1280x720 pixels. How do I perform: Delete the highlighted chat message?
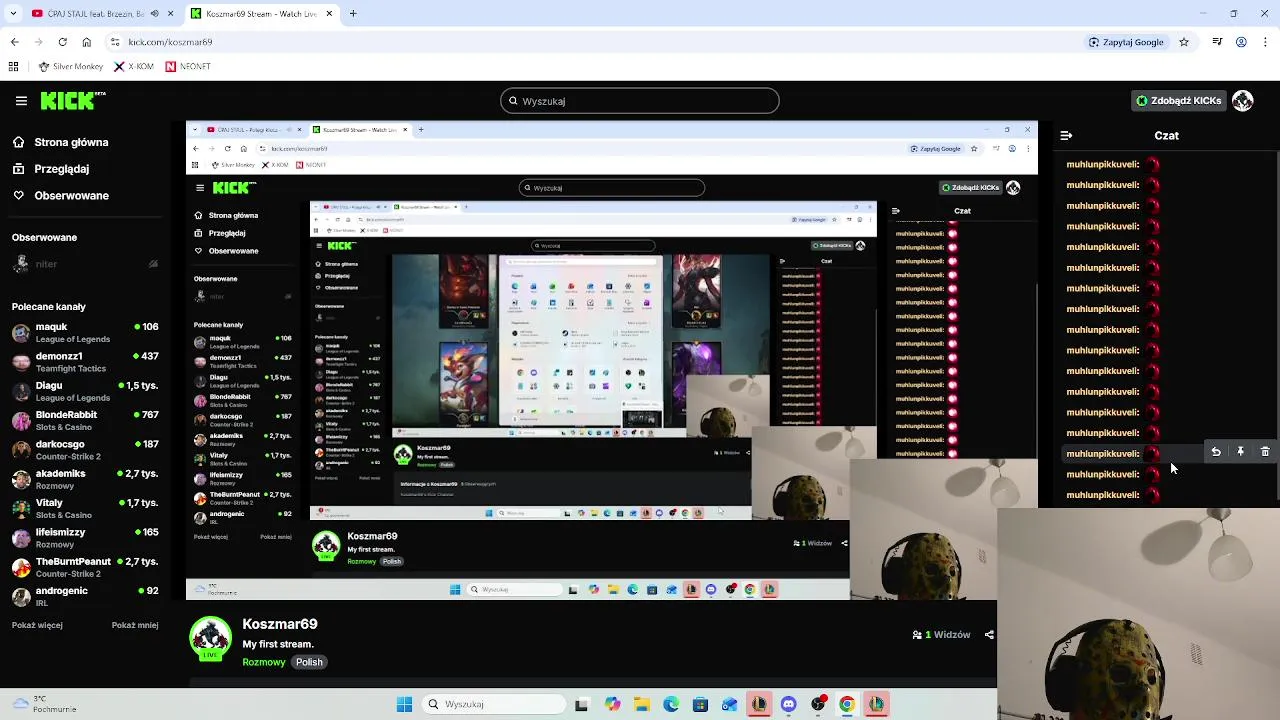click(1265, 452)
